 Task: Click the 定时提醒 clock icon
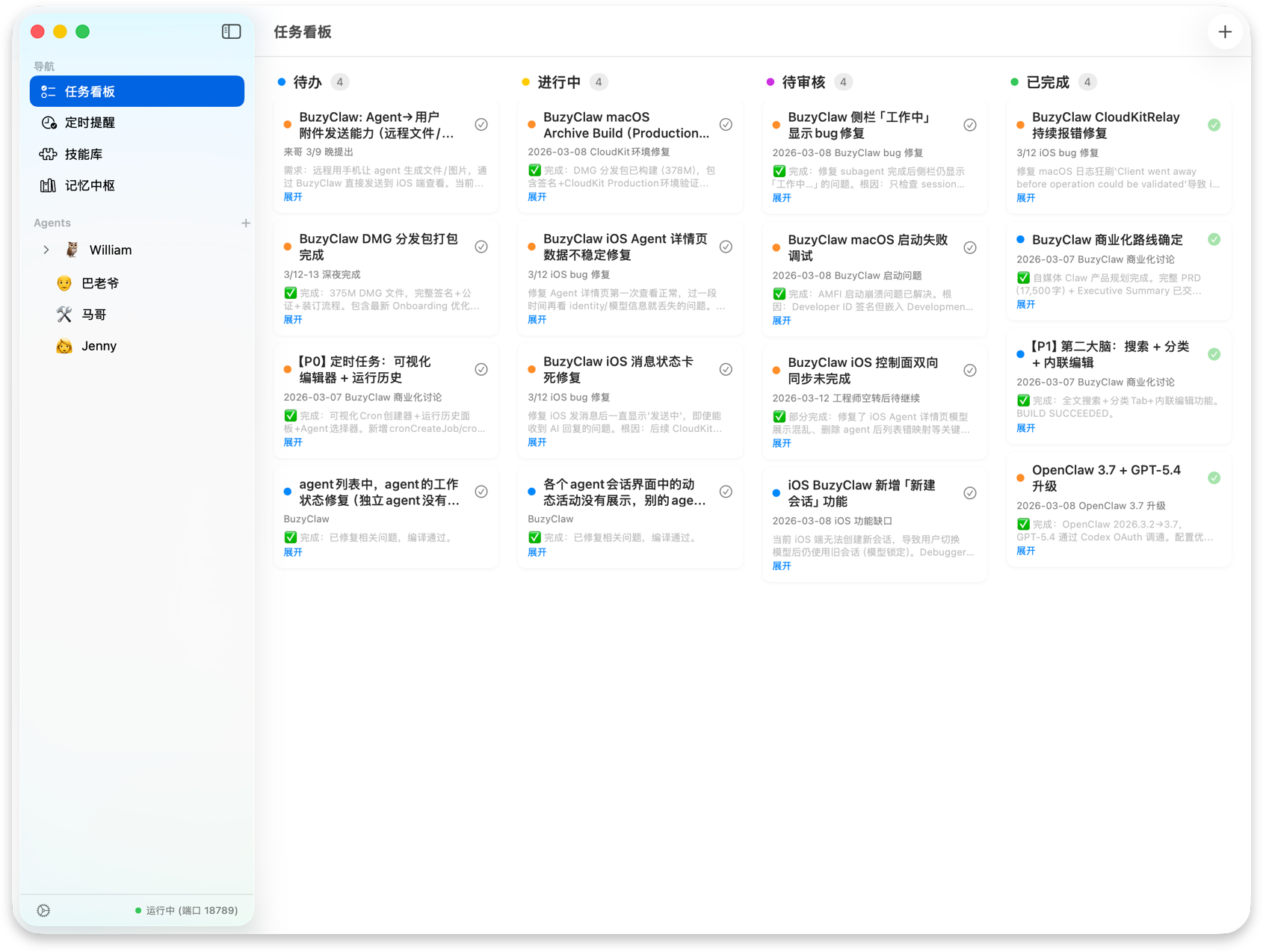(49, 123)
